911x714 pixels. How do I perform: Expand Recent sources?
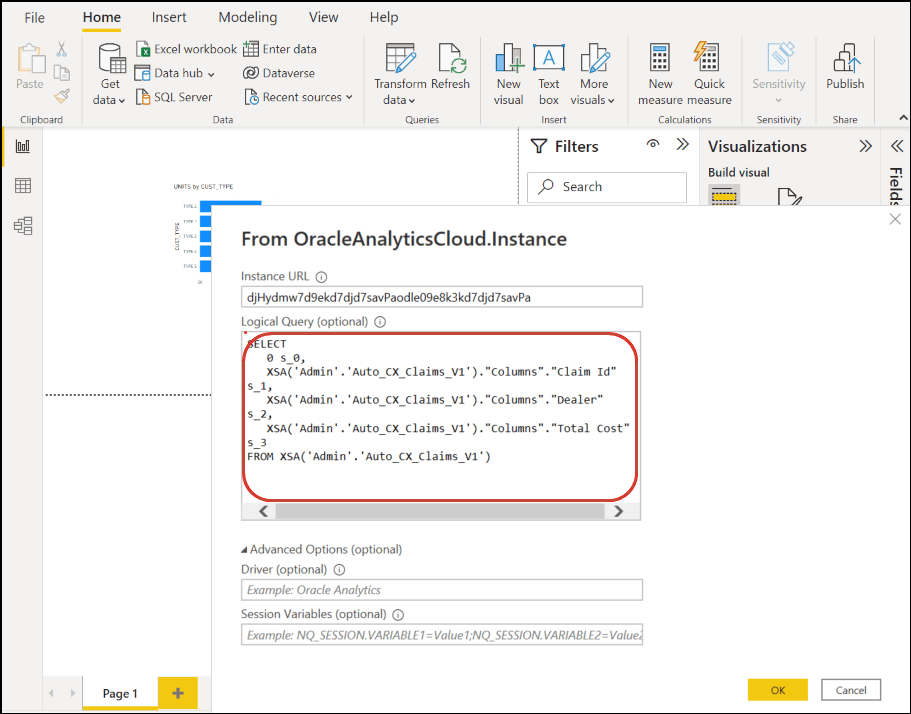tap(299, 97)
